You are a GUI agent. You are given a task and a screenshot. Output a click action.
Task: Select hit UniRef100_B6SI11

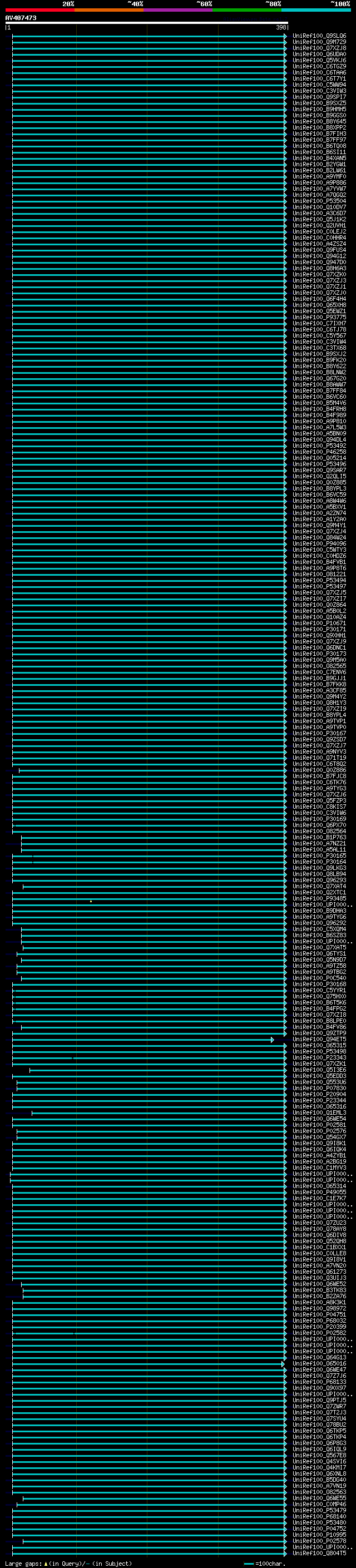click(x=319, y=152)
